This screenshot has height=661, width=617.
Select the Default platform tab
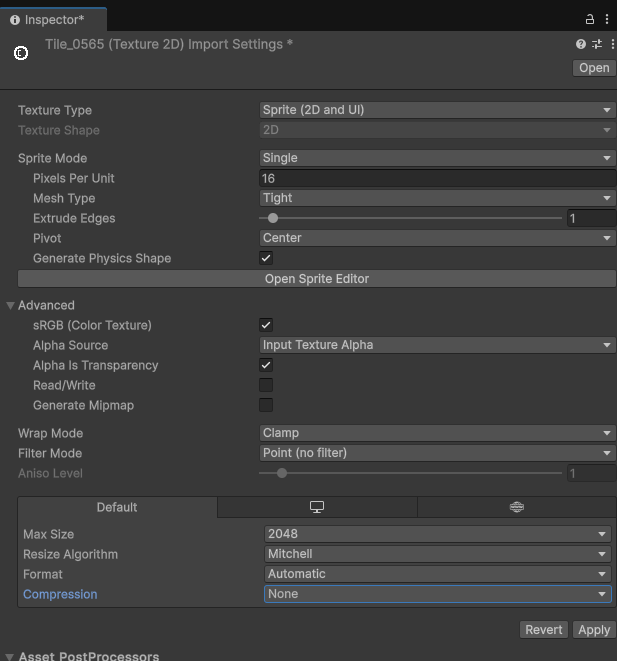(x=117, y=507)
